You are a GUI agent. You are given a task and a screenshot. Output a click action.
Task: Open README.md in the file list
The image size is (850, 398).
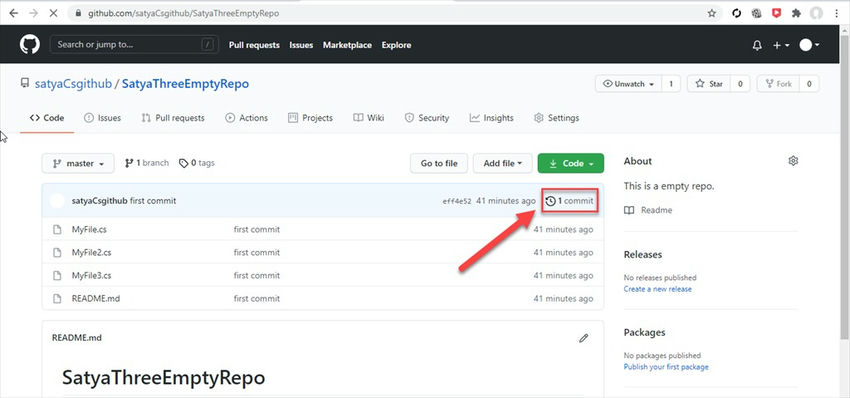(95, 298)
